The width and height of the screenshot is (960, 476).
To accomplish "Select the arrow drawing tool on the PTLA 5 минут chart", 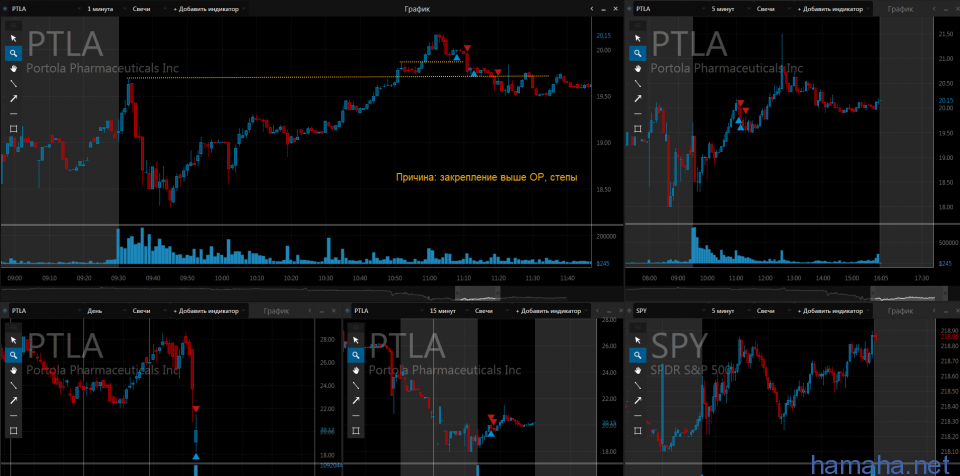I will [x=637, y=98].
